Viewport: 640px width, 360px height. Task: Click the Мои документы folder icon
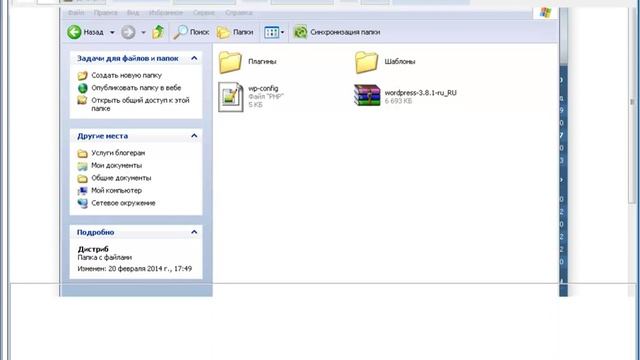(82, 166)
